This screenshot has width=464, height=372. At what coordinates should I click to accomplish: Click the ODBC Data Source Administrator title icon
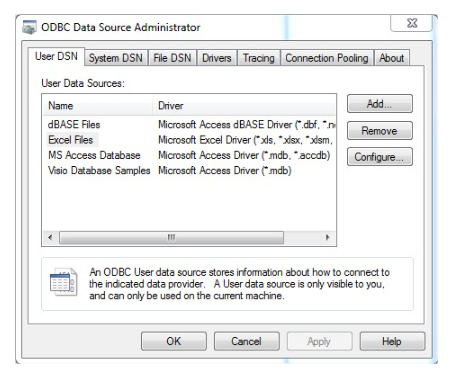point(29,27)
